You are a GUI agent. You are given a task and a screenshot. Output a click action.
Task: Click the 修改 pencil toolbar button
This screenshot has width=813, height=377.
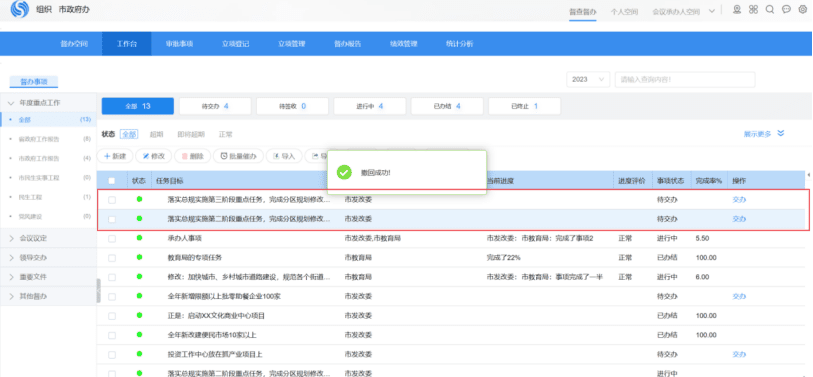153,156
